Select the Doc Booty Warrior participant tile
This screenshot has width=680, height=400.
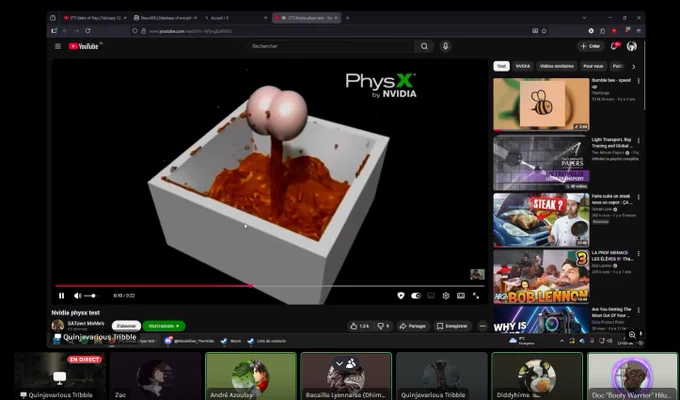click(632, 376)
